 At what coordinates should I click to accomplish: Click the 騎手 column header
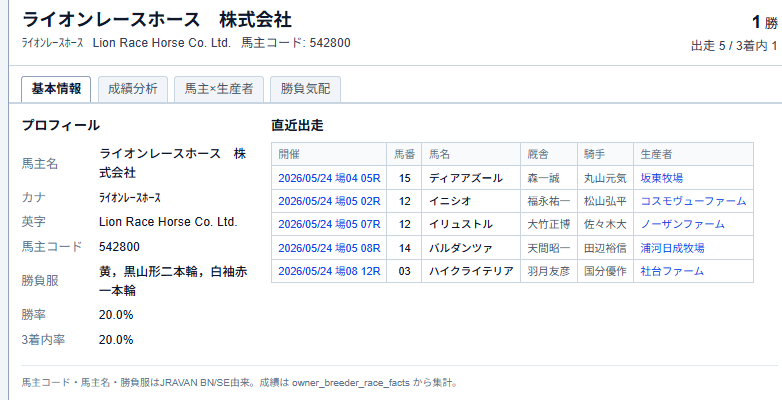coord(605,155)
